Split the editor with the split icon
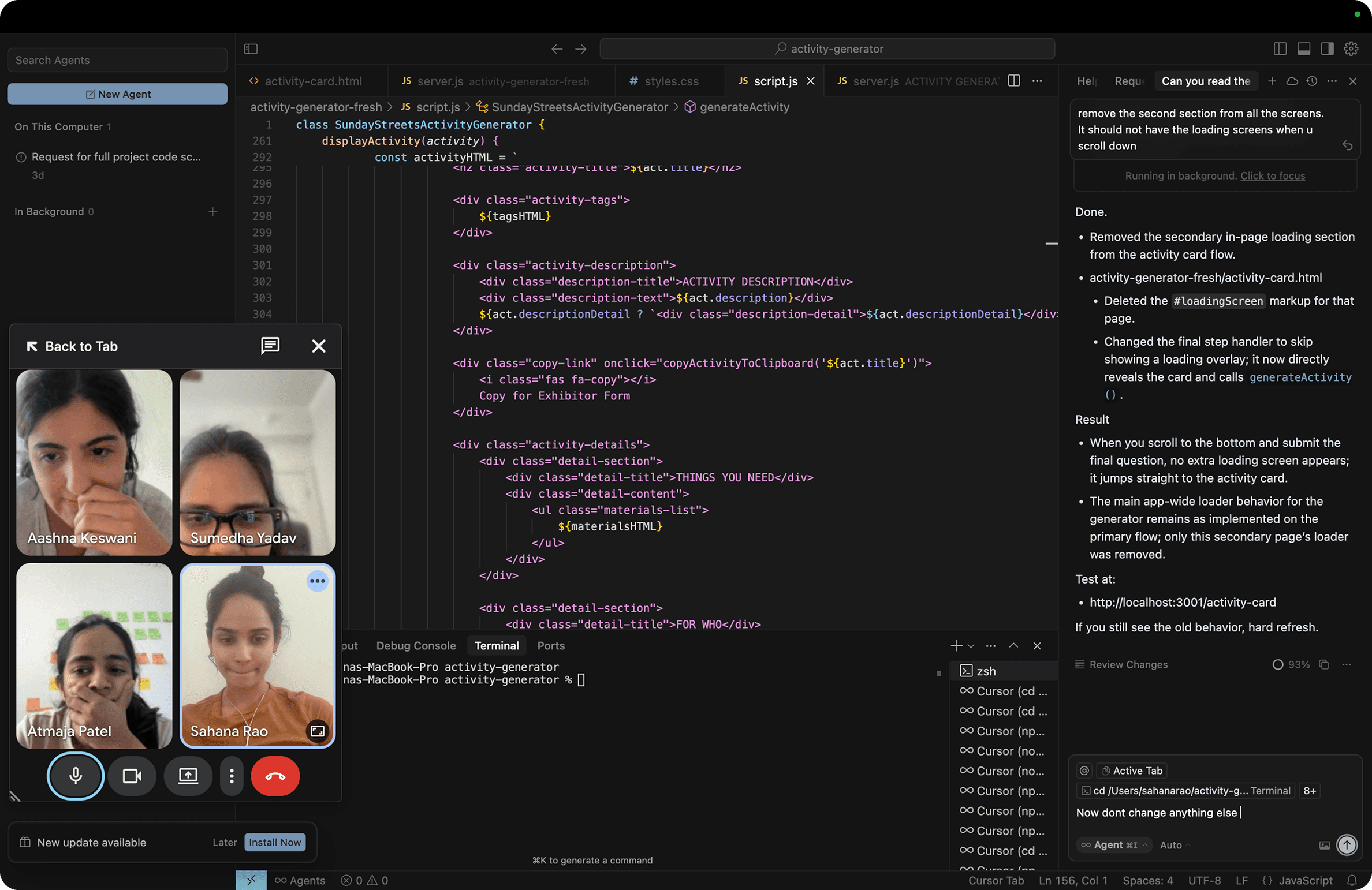Viewport: 1372px width, 890px height. 1013,81
